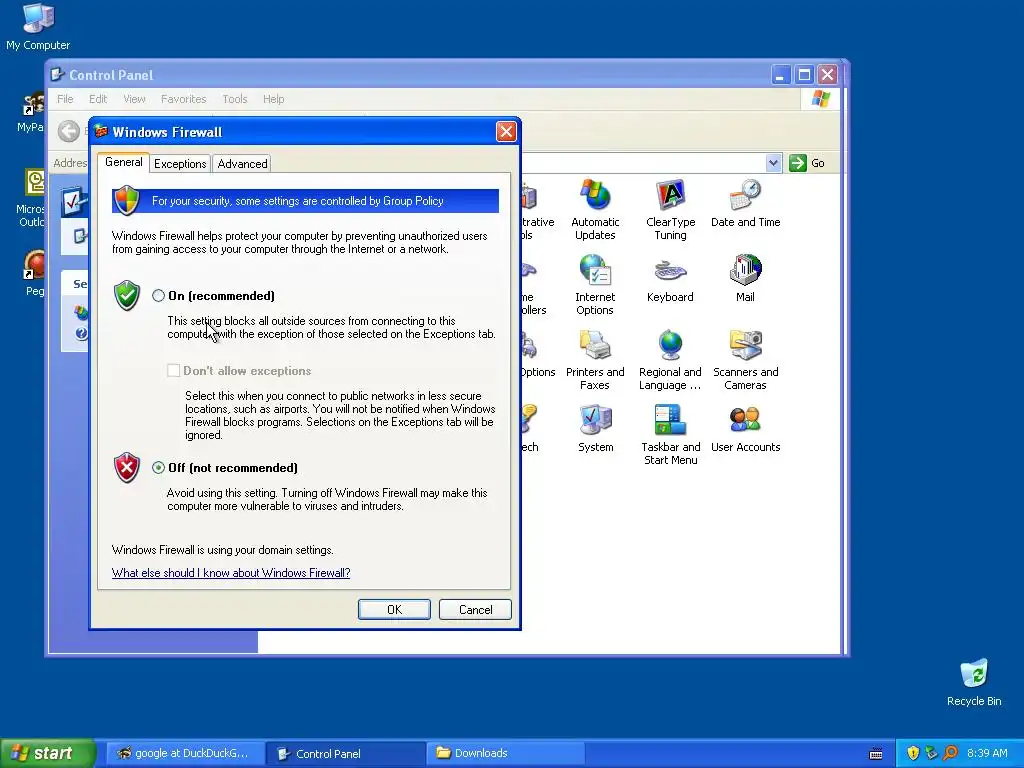Open Tools menu in Control Panel
1024x768 pixels.
(x=234, y=99)
